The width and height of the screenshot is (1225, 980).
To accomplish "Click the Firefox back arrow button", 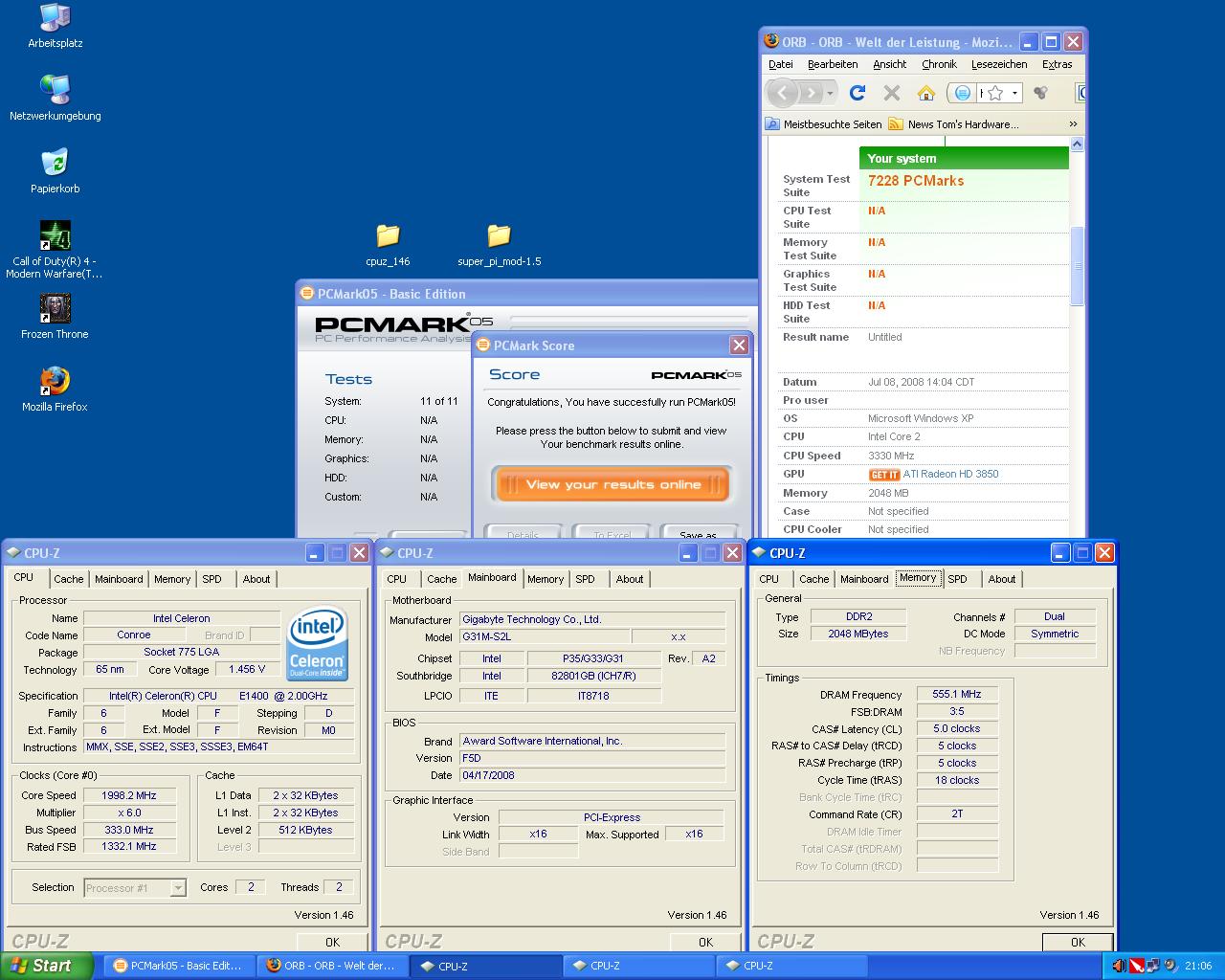I will click(783, 93).
